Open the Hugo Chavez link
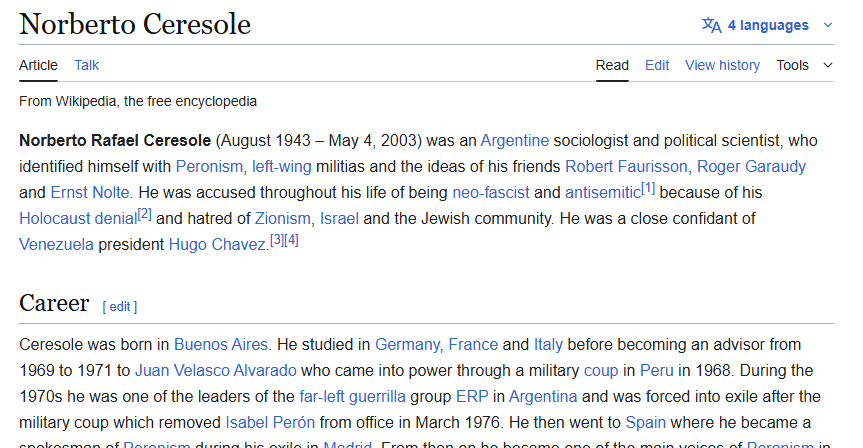This screenshot has width=863, height=448. (217, 244)
